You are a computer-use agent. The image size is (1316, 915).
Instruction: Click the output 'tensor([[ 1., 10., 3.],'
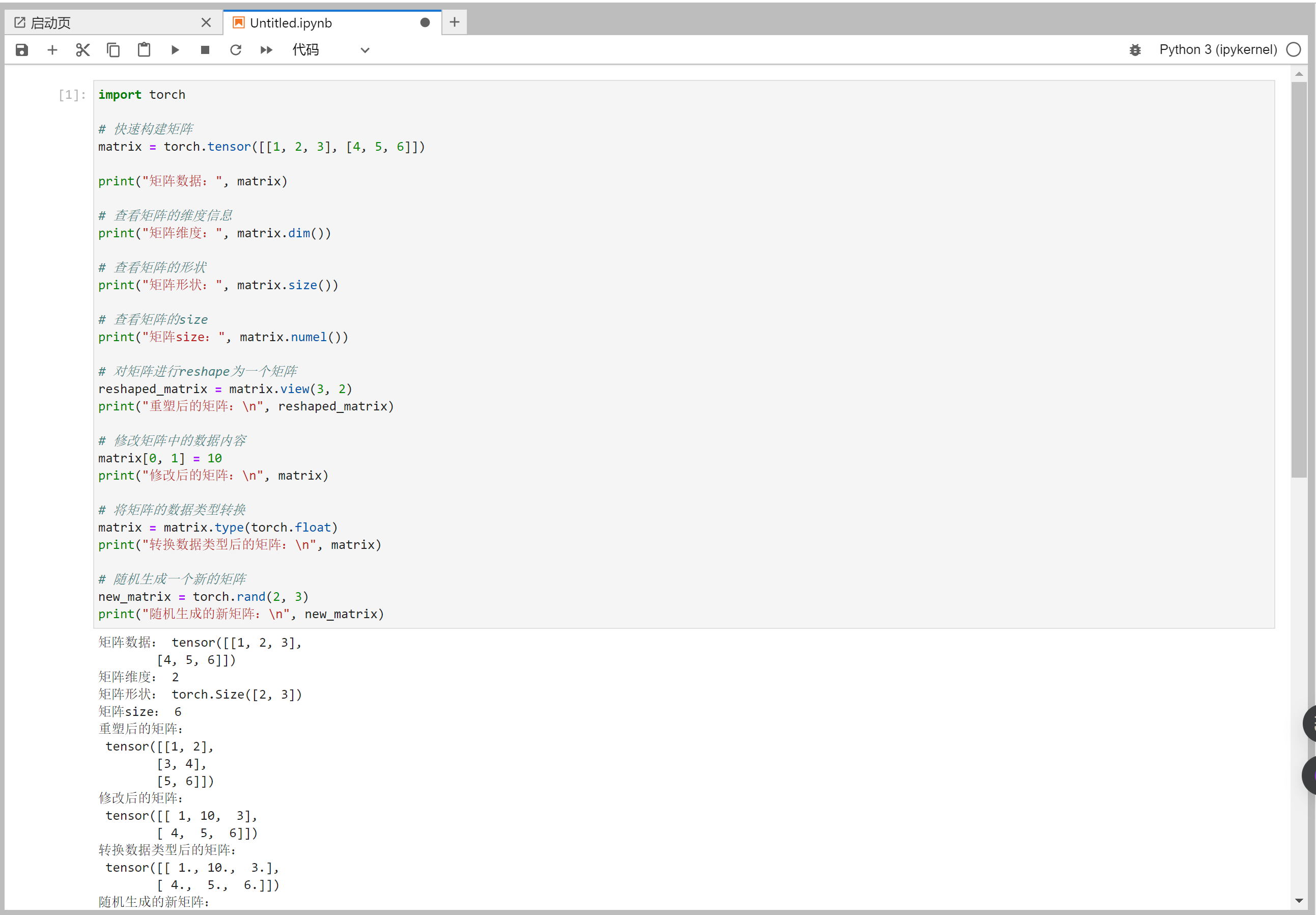[192, 868]
